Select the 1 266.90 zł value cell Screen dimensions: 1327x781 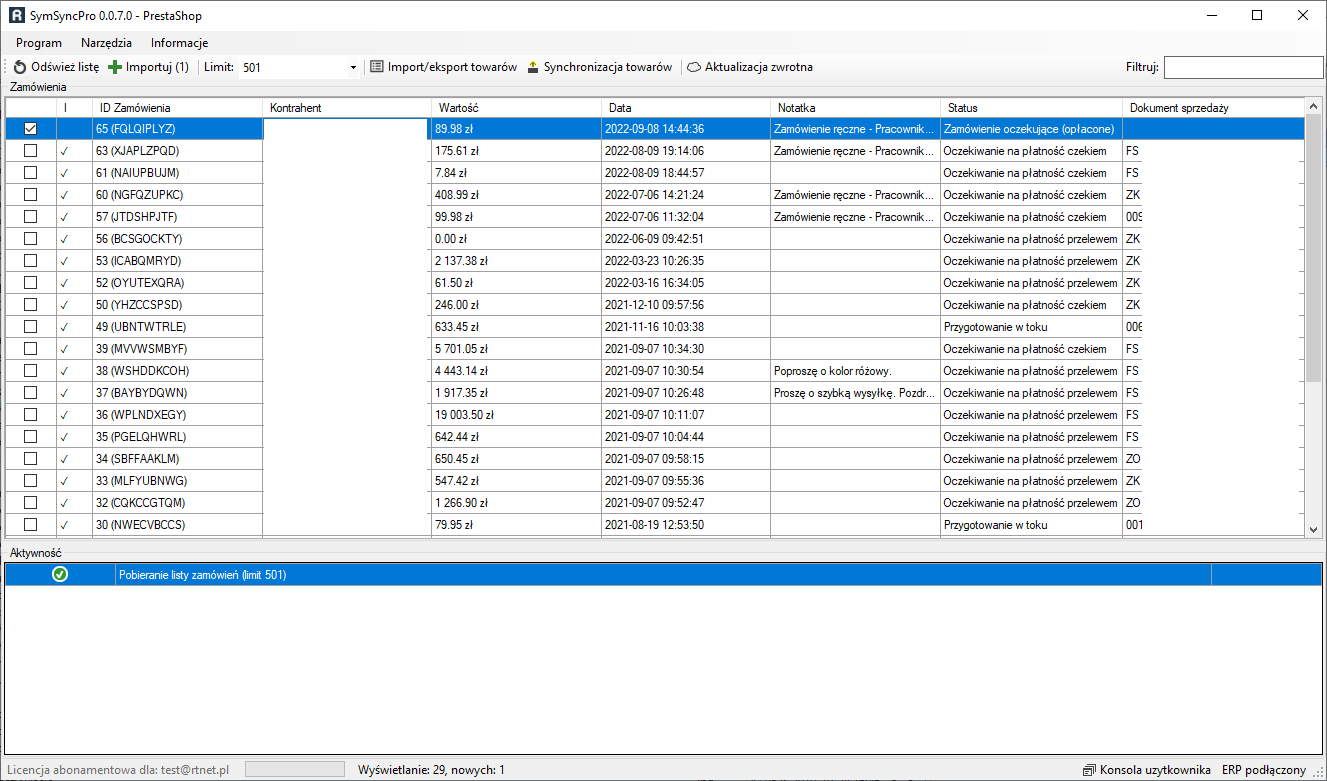516,503
